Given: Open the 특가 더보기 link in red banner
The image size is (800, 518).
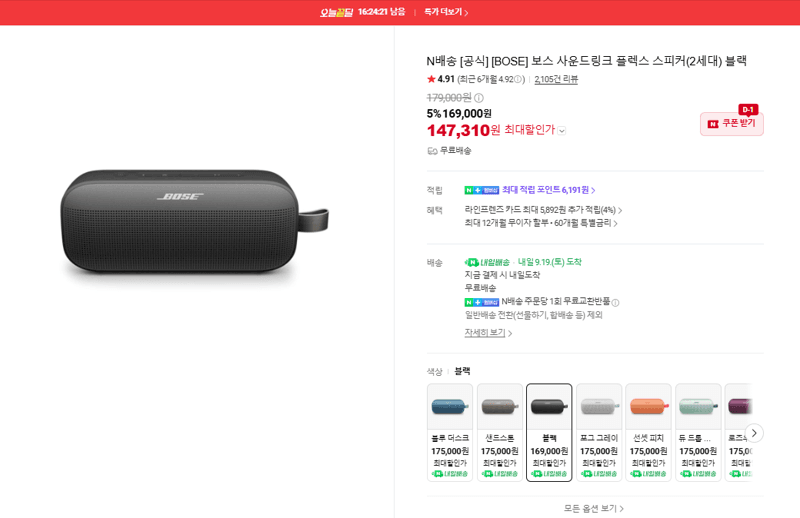Looking at the screenshot, I should [x=446, y=12].
